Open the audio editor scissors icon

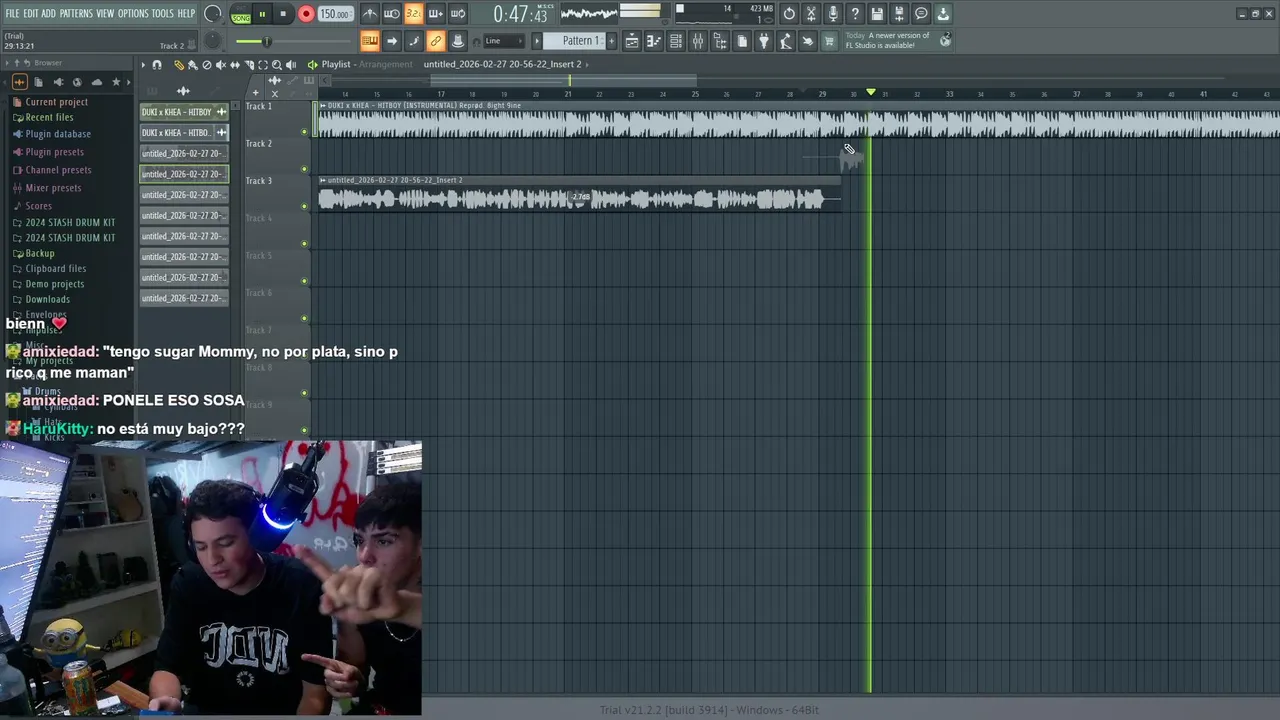click(x=811, y=14)
